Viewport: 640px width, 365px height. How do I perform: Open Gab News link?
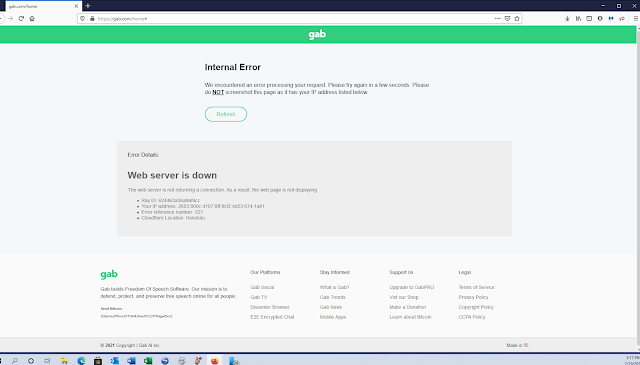click(x=331, y=307)
